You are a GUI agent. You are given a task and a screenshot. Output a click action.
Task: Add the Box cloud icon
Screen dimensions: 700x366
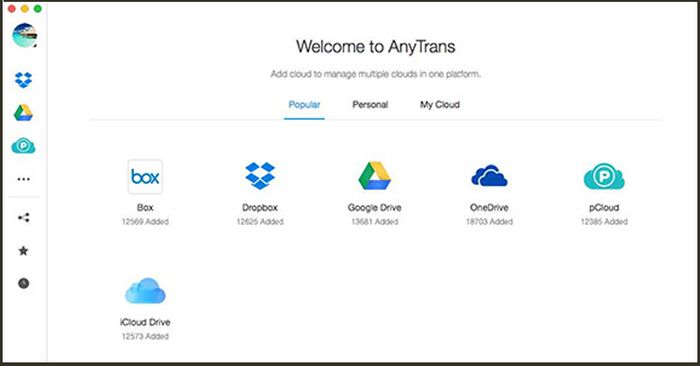coord(145,177)
